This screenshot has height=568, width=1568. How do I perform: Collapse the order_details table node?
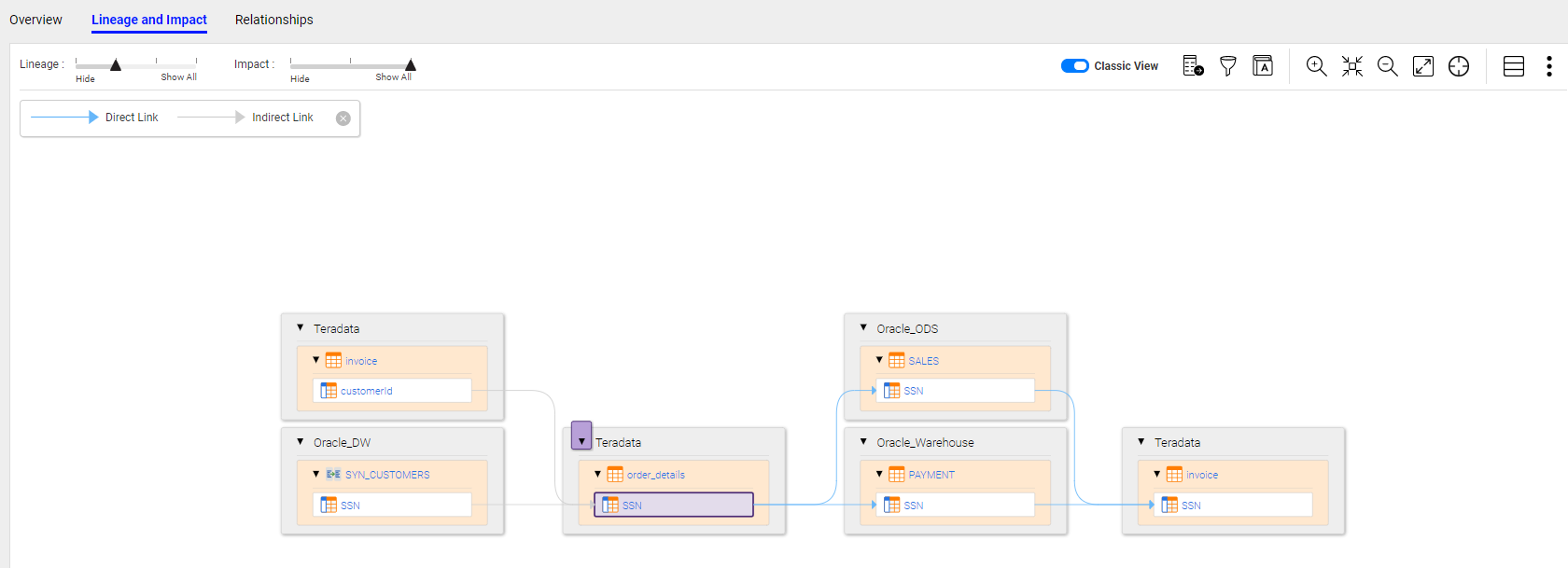tap(598, 474)
